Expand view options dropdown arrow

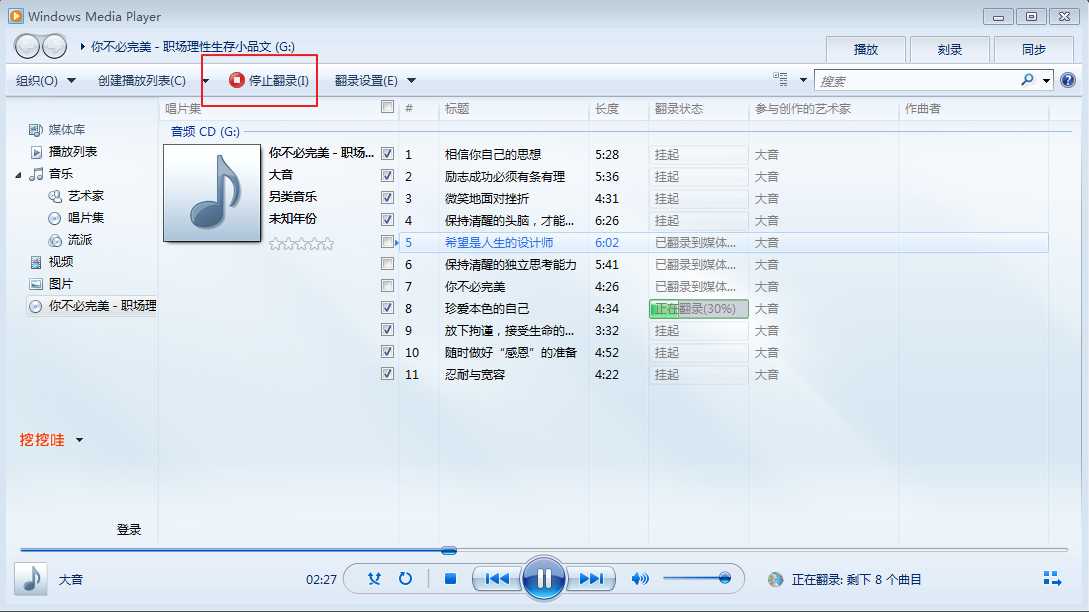(x=803, y=80)
